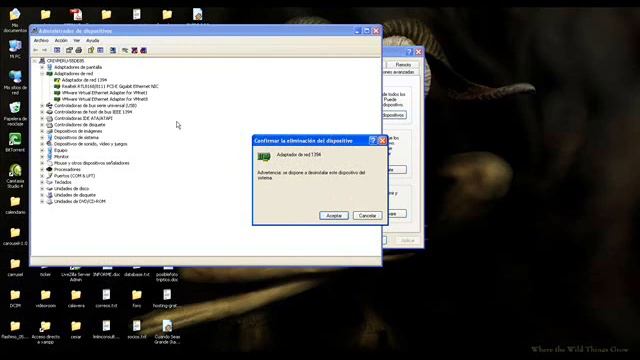640x360 pixels.
Task: Expand Puertos (COM & LPT) category
Action: [42, 176]
